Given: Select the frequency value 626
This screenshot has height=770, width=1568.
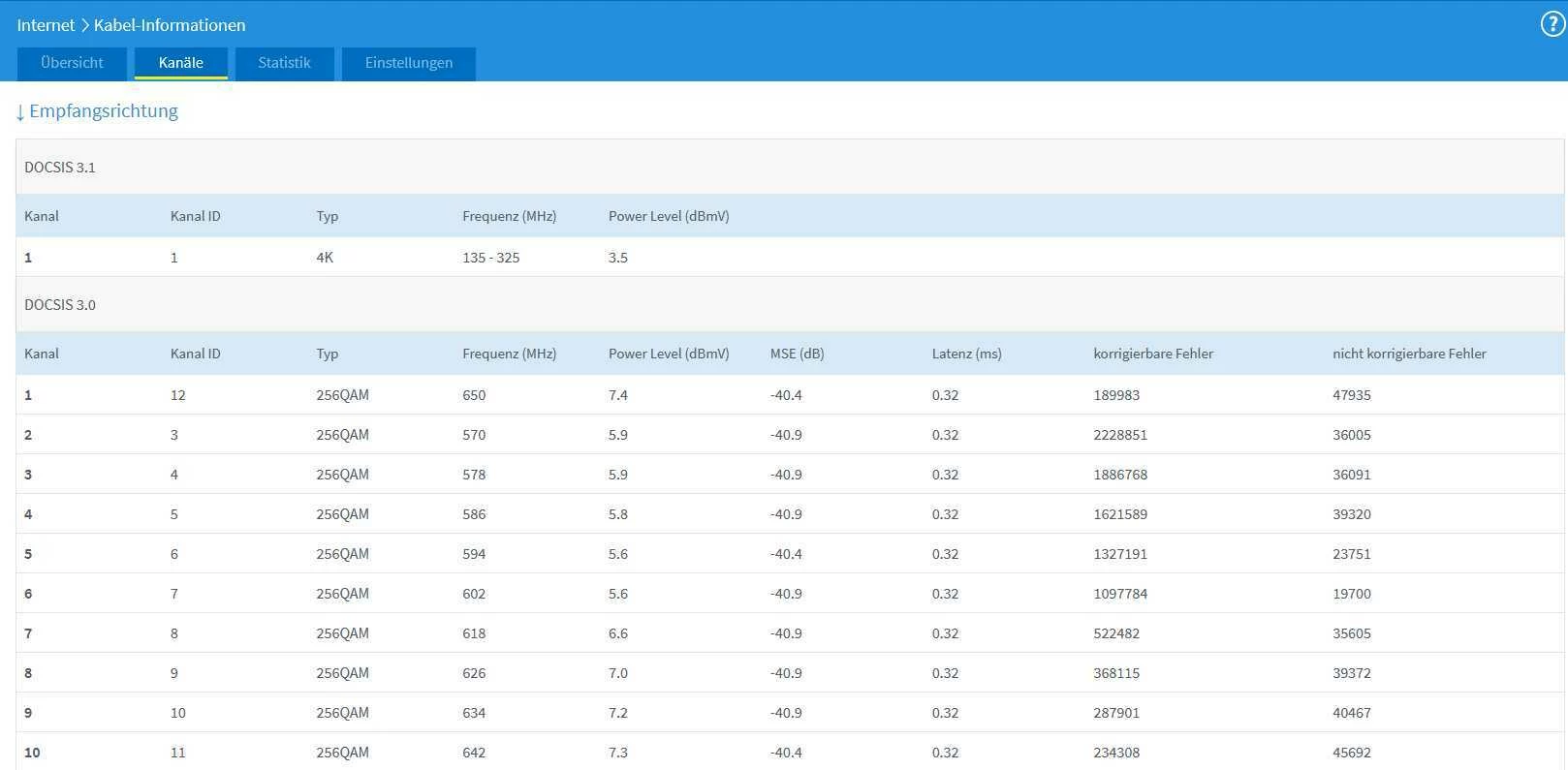Looking at the screenshot, I should [474, 673].
